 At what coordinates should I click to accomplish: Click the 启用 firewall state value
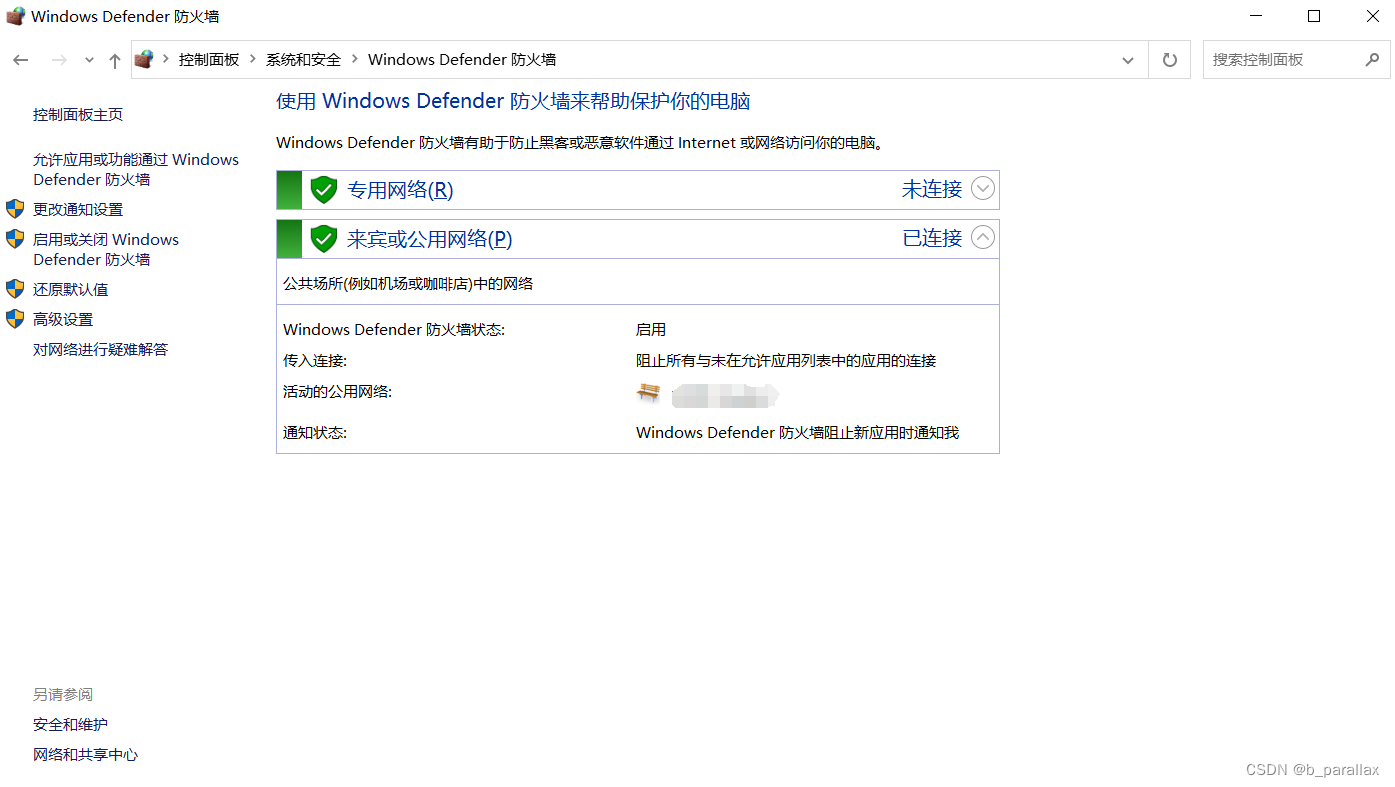tap(651, 330)
